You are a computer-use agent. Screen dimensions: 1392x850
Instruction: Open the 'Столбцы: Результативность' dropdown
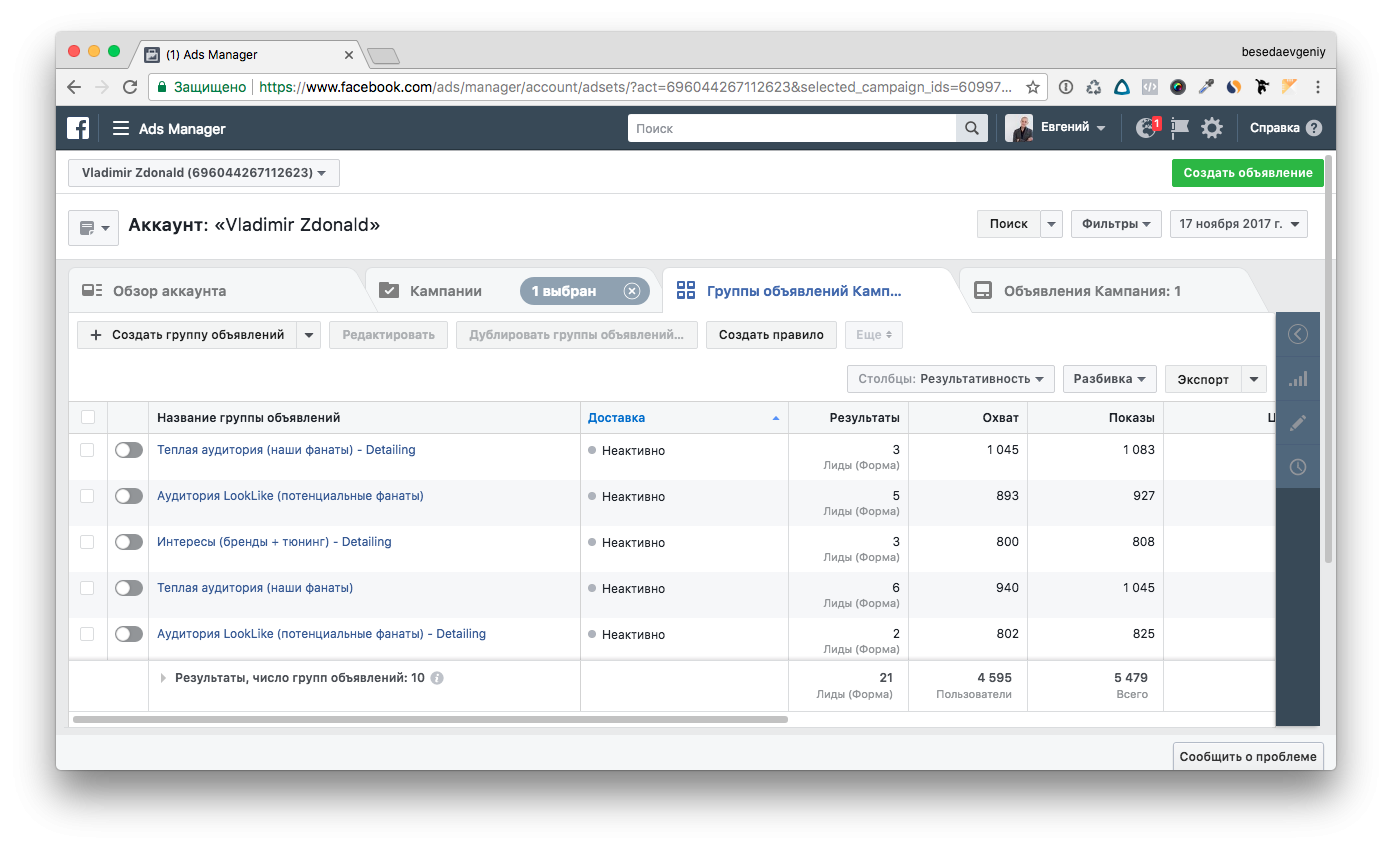tap(950, 379)
